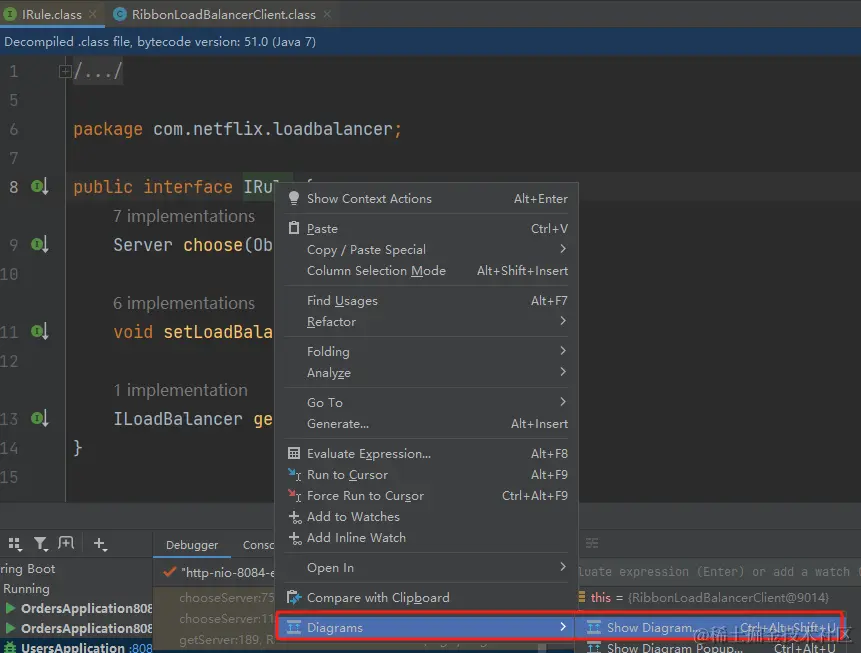Open the Go To submenu
Image resolution: width=861 pixels, height=653 pixels.
tap(426, 403)
